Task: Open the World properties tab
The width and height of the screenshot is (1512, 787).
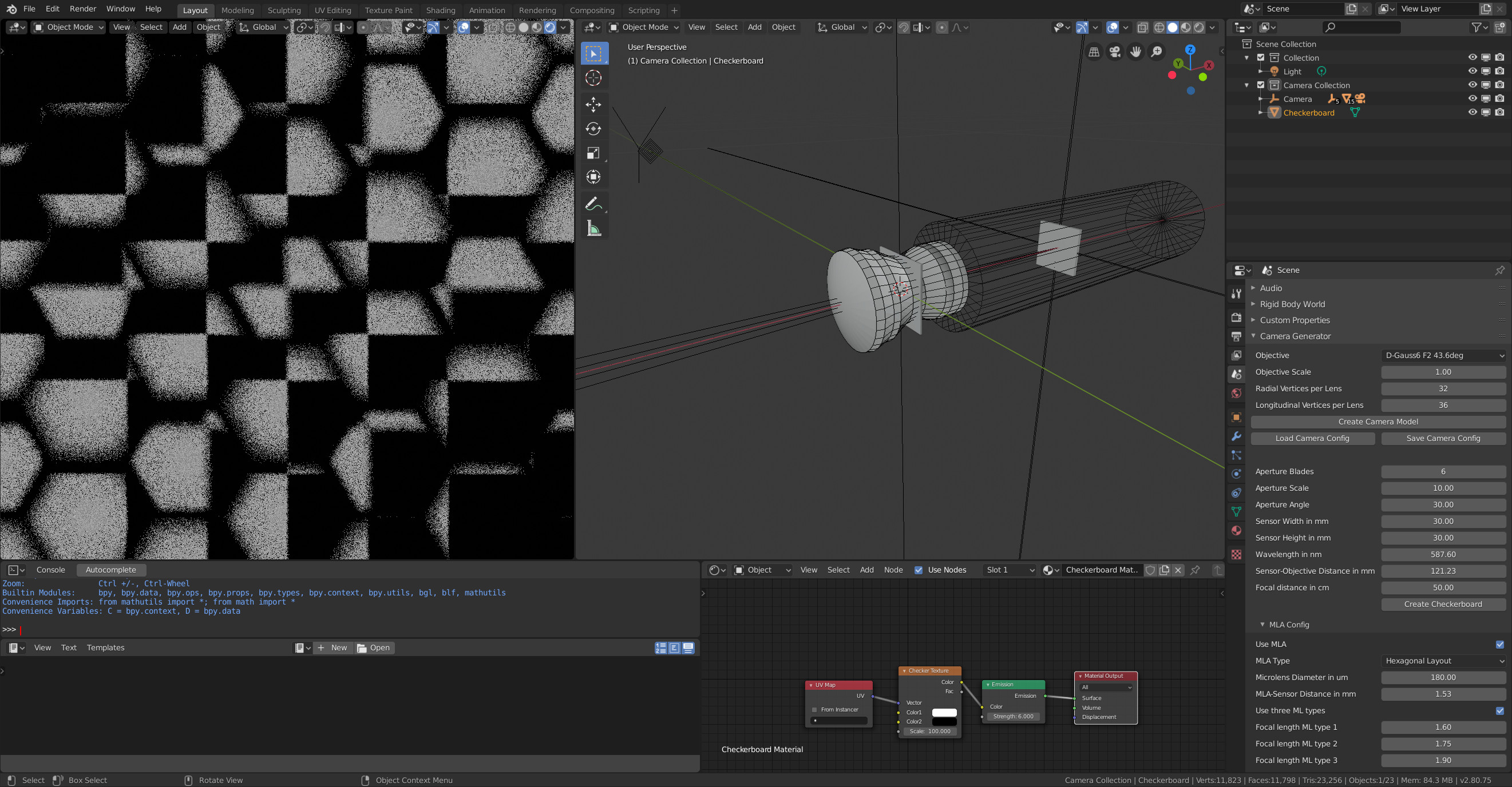Action: (x=1236, y=393)
